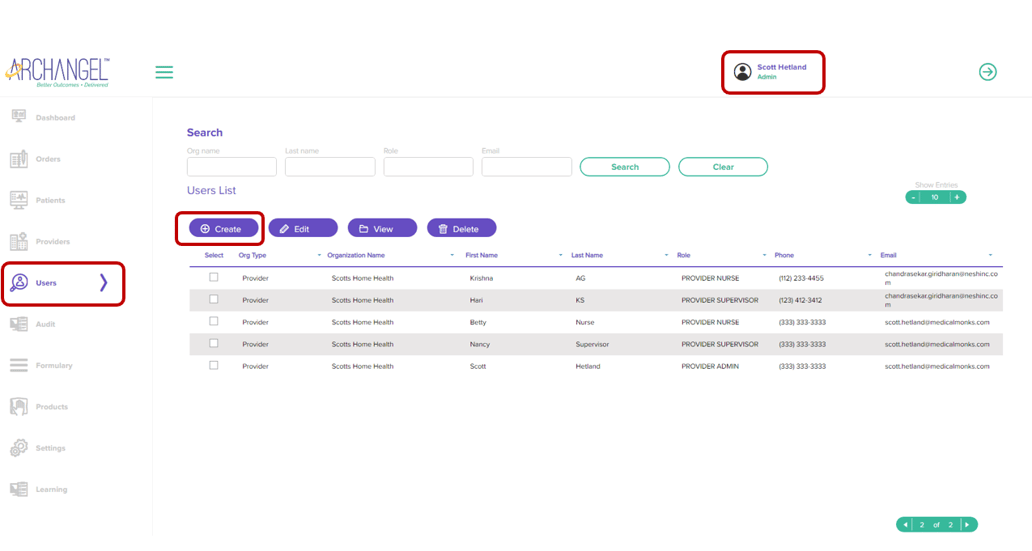Click the Scott Hetland user name

tap(781, 67)
